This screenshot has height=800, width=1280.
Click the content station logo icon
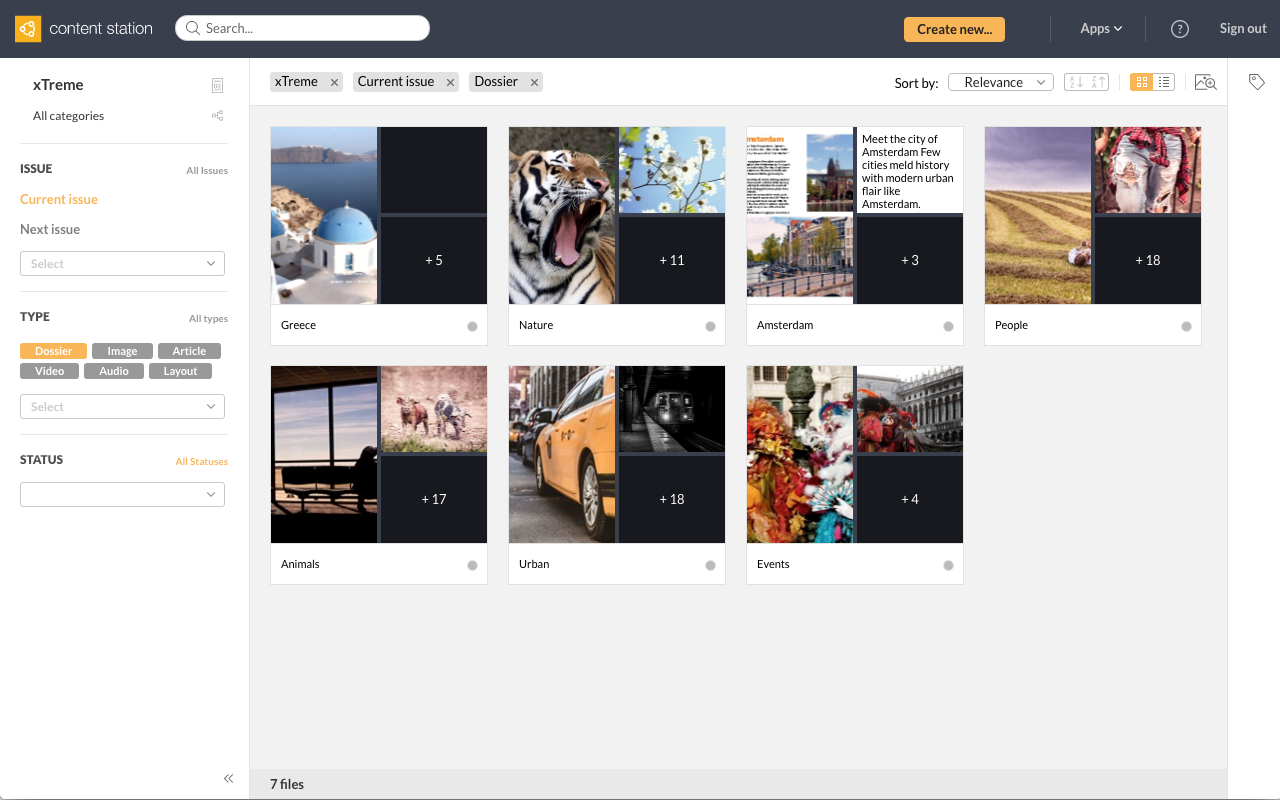(27, 28)
